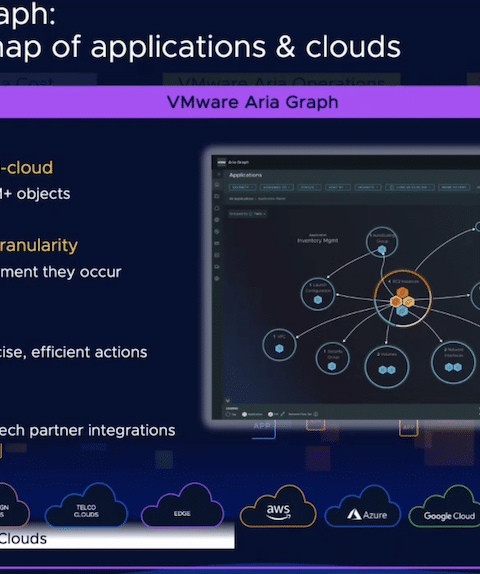
Task: Open the time range dropdown with refresh icon
Action: 410,187
